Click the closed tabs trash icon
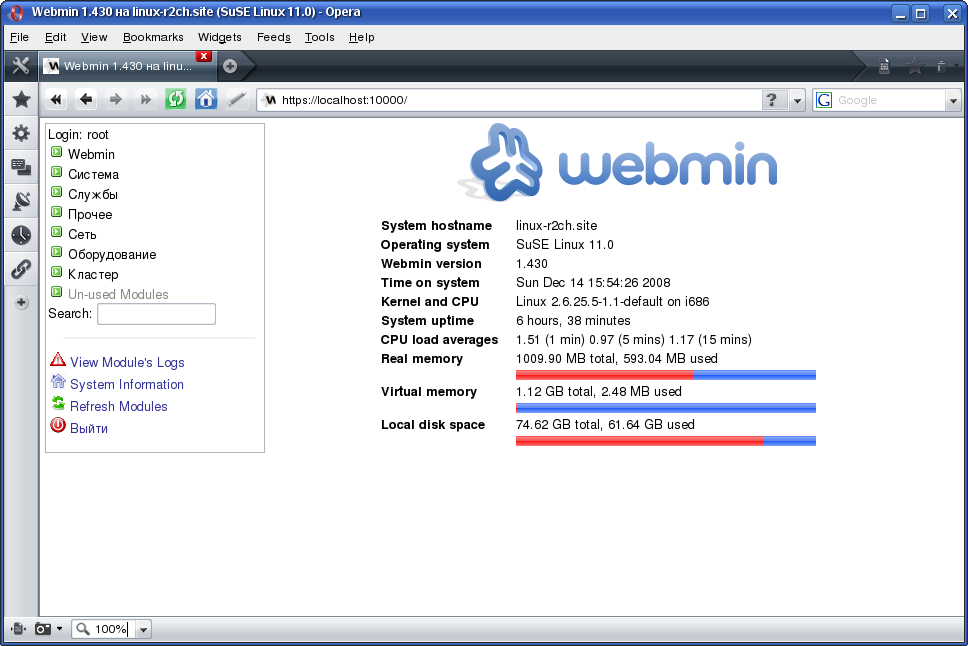The width and height of the screenshot is (968, 646). click(941, 66)
